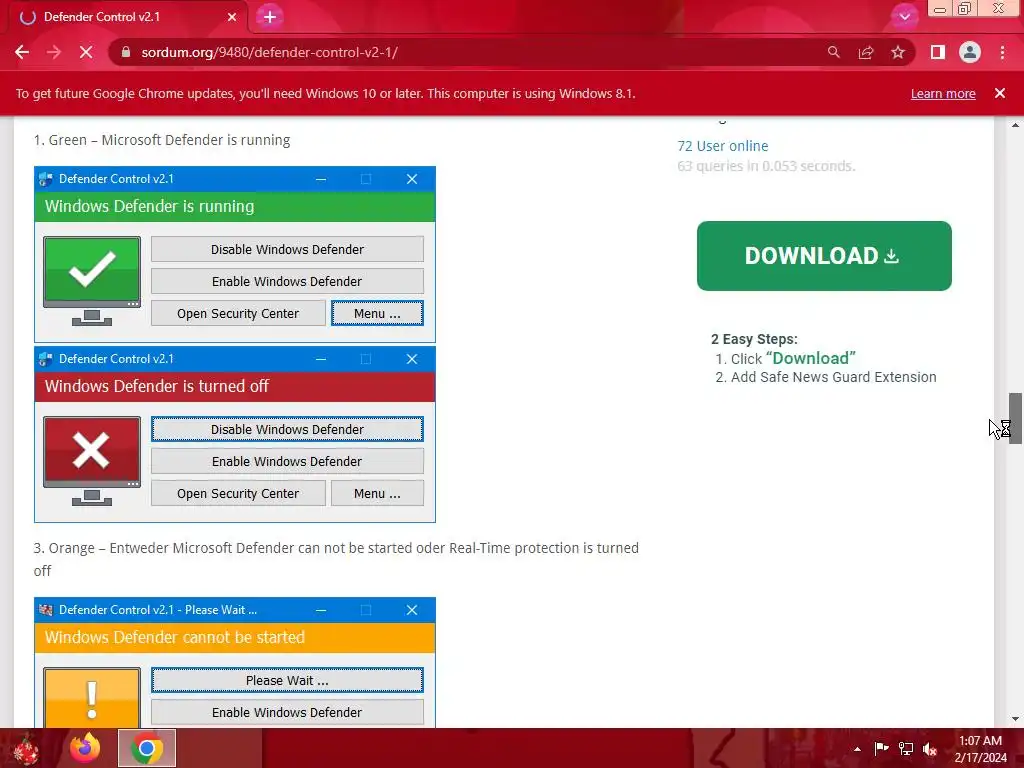Follow the Learn more link
The width and height of the screenshot is (1024, 768).
[x=943, y=93]
